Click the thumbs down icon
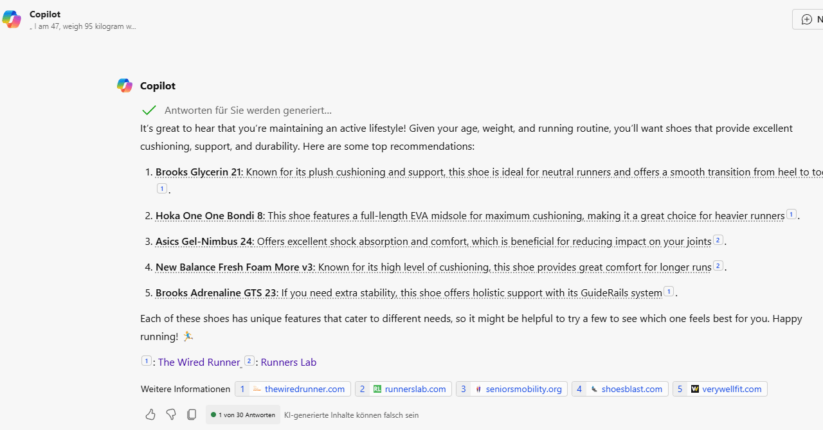823x430 pixels. [x=171, y=414]
